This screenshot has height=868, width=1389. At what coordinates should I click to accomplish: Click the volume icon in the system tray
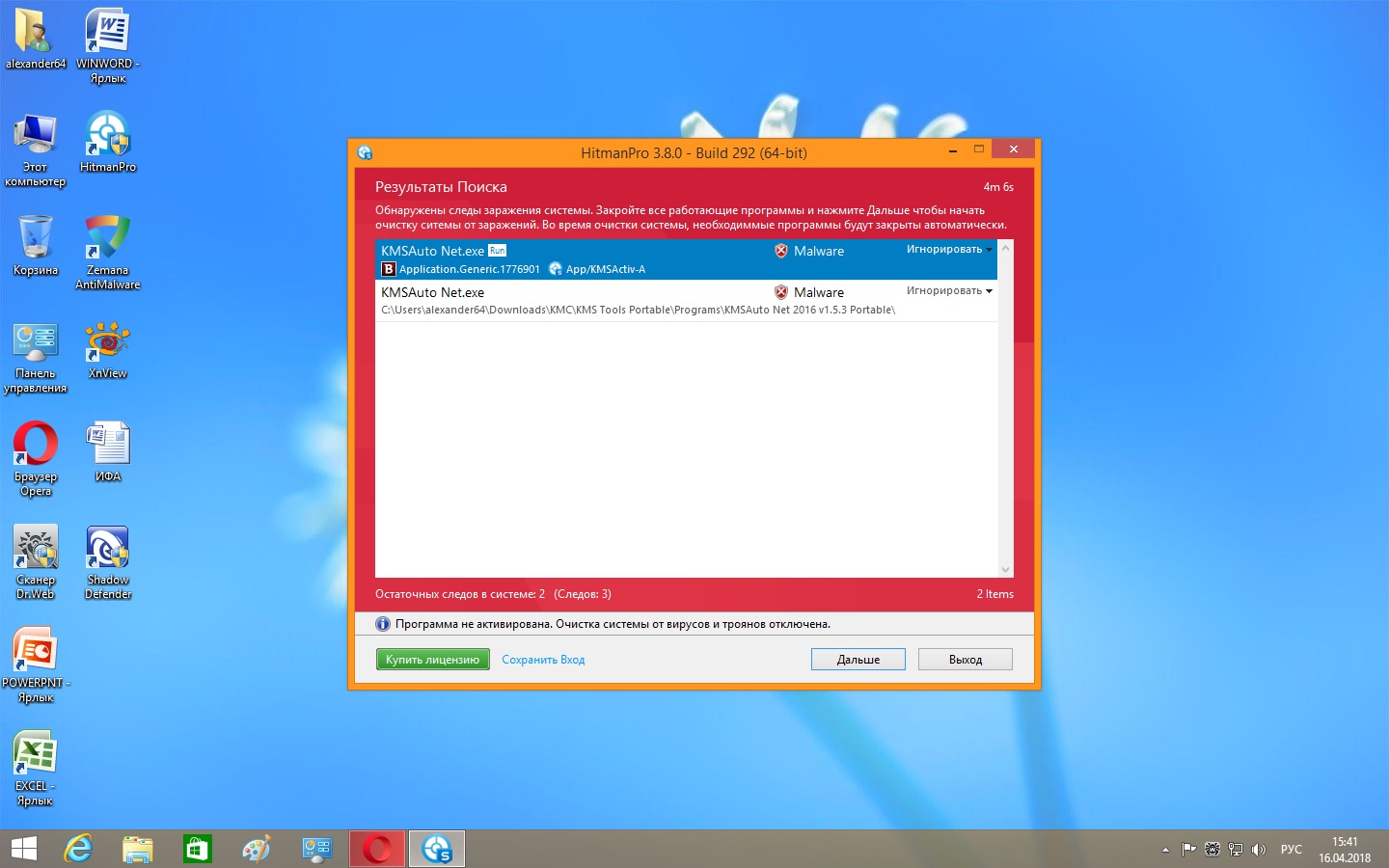(x=1258, y=850)
